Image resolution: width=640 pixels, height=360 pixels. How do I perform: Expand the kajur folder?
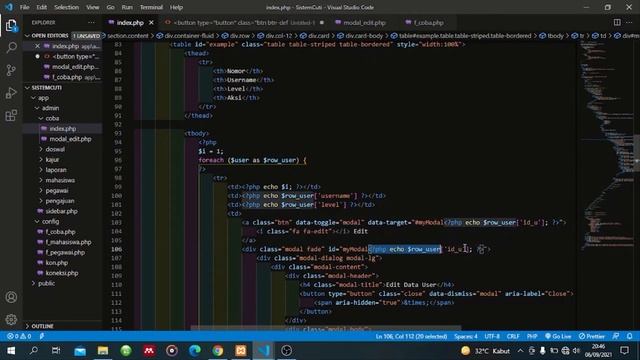pyautogui.click(x=62, y=160)
